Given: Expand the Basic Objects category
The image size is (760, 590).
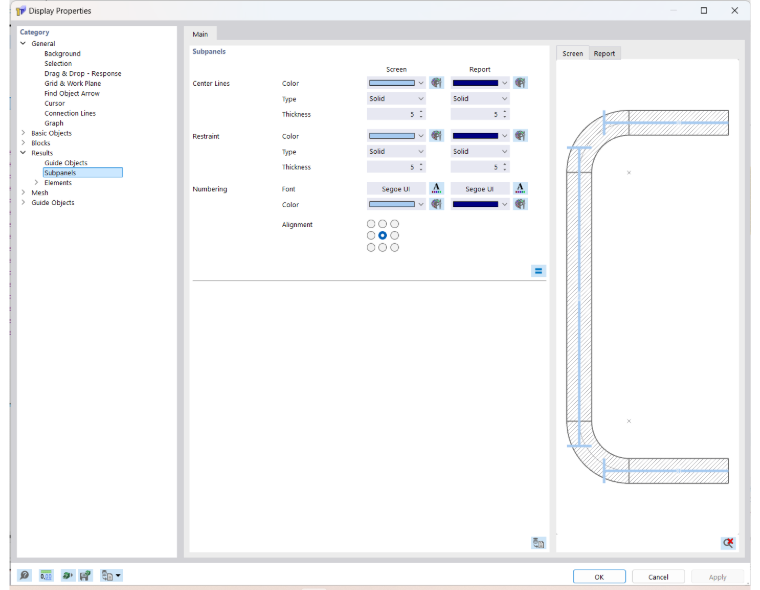Looking at the screenshot, I should point(23,132).
